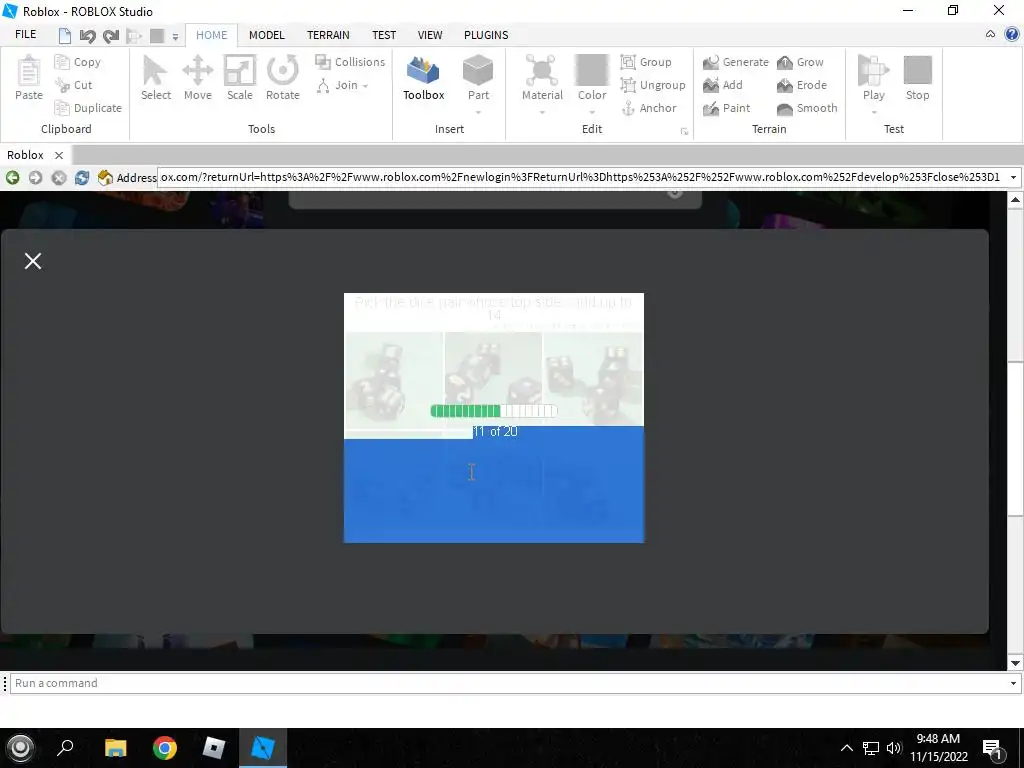Switch to the VIEW ribbon tab
Image resolution: width=1024 pixels, height=768 pixels.
(430, 35)
